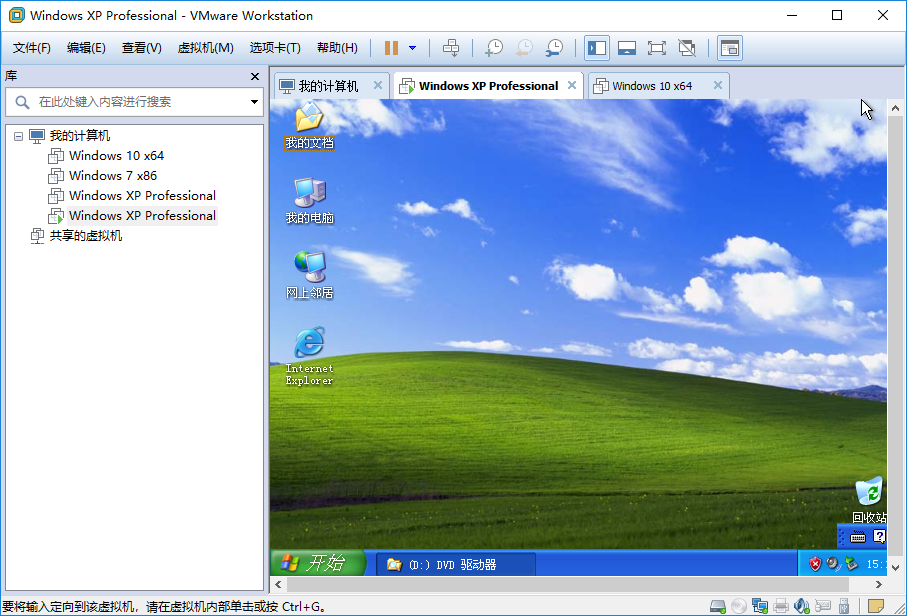Toggle the thumbnail bar
Screen dimensions: 907x616
tap(626, 47)
